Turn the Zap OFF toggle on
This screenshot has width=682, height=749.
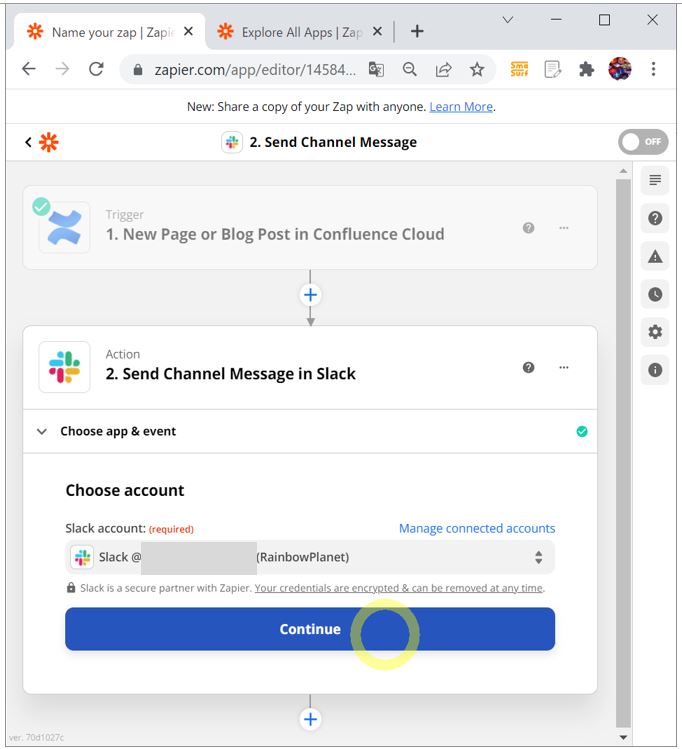click(x=643, y=142)
